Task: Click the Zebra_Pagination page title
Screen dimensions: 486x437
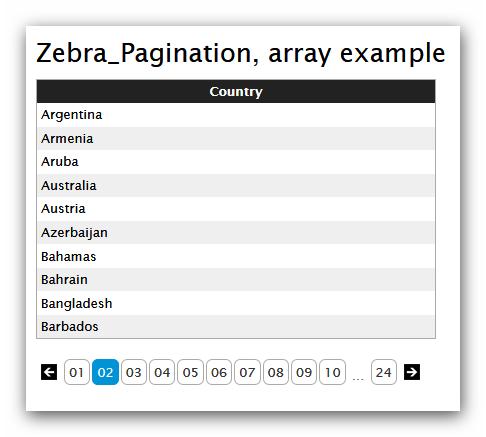Action: click(x=240, y=53)
